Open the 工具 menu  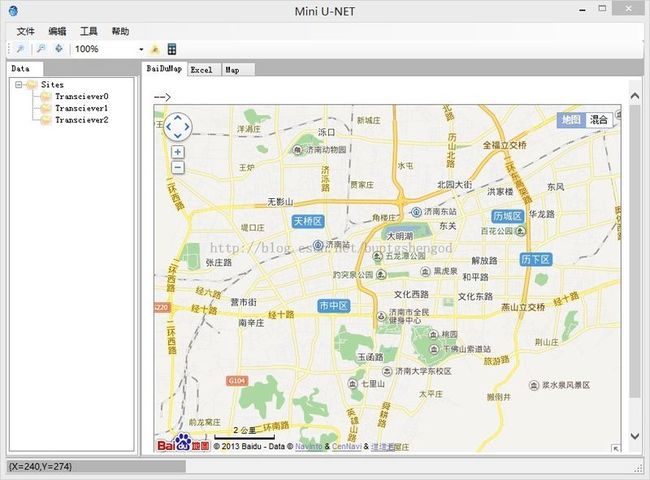click(89, 31)
